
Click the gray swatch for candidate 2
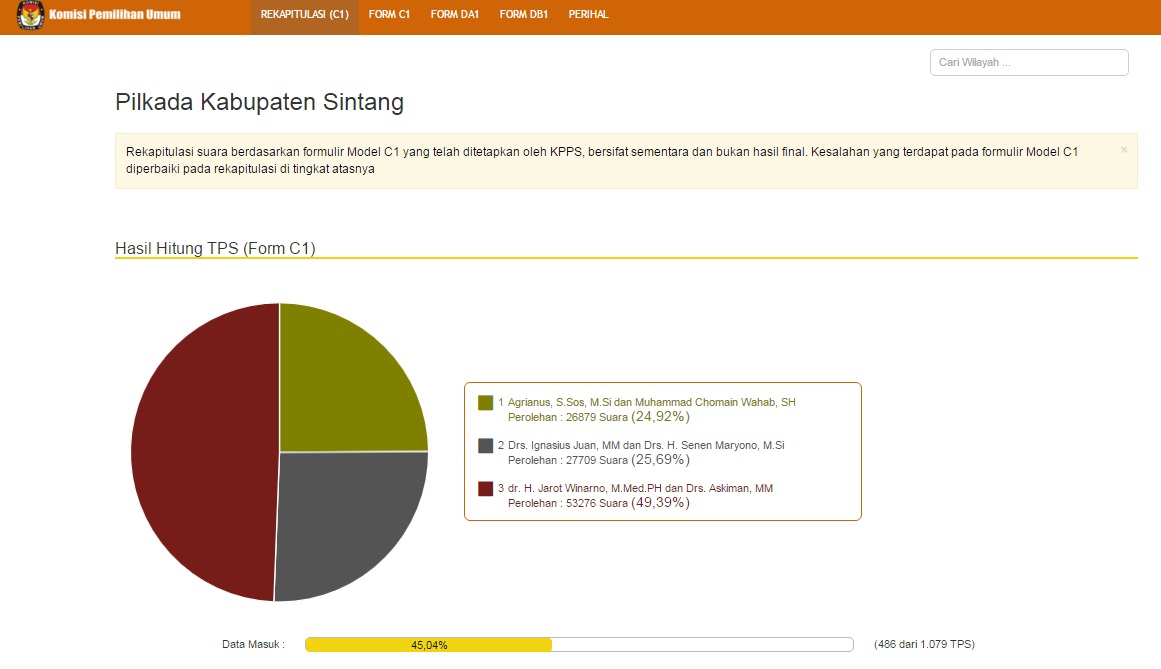coord(486,446)
